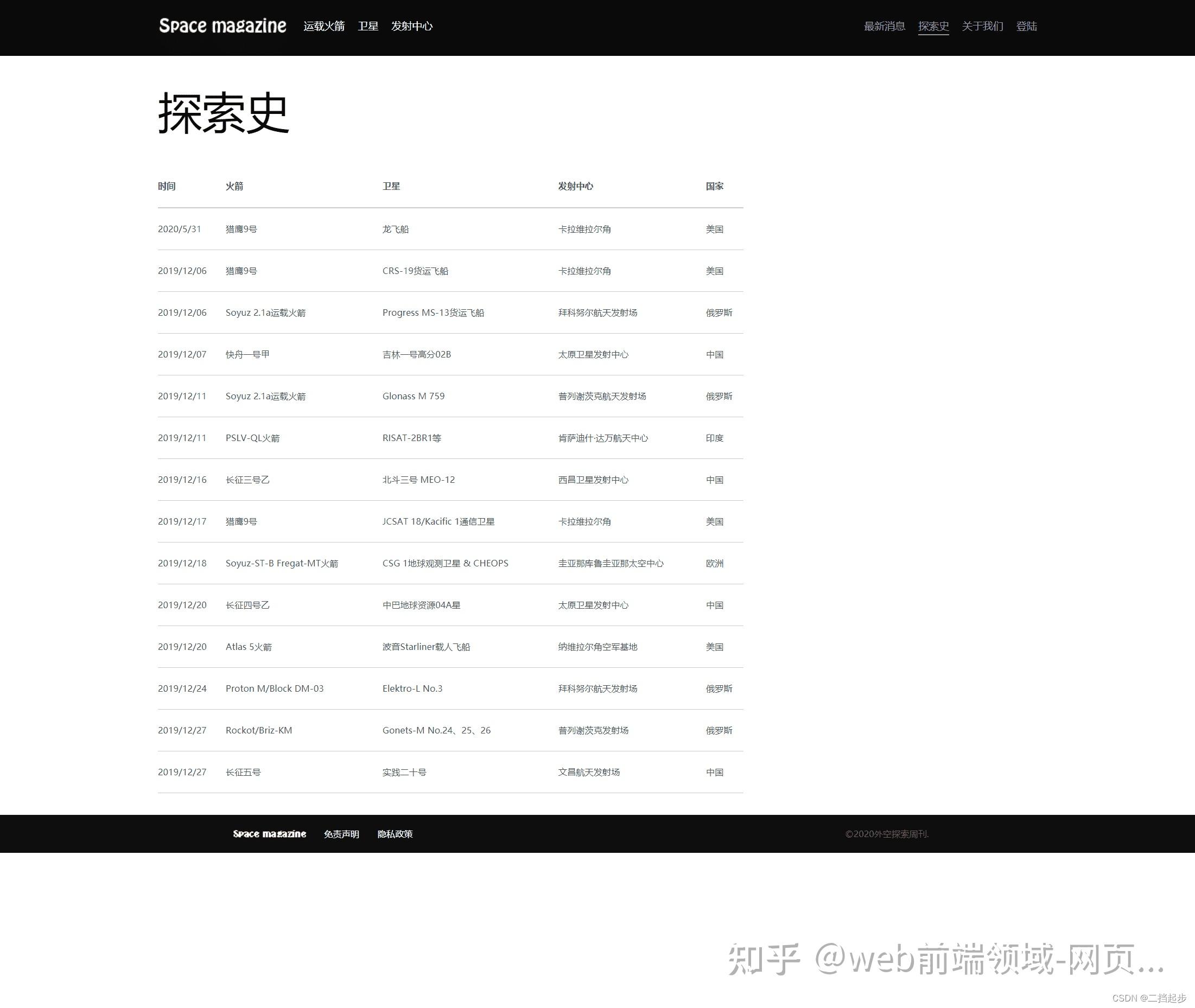Image resolution: width=1195 pixels, height=1008 pixels.
Task: Open the 最新消息 page link
Action: [x=884, y=26]
